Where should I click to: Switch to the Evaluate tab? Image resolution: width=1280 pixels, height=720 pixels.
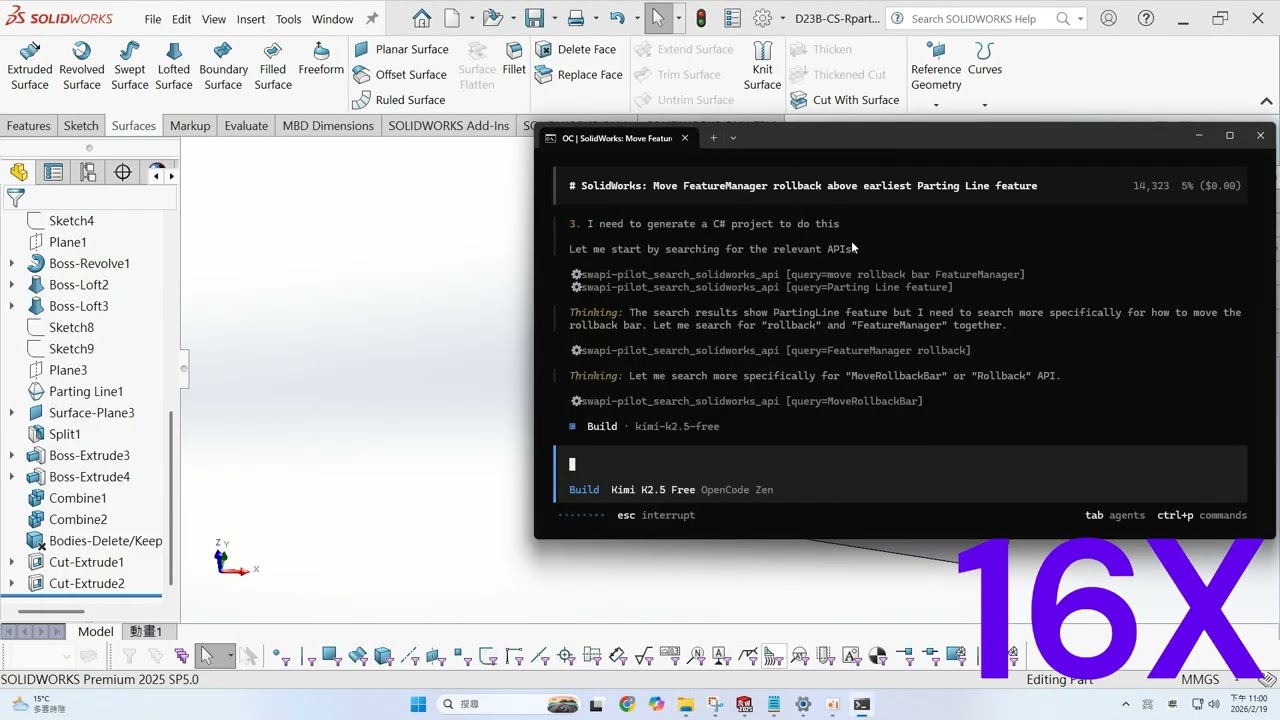point(246,126)
